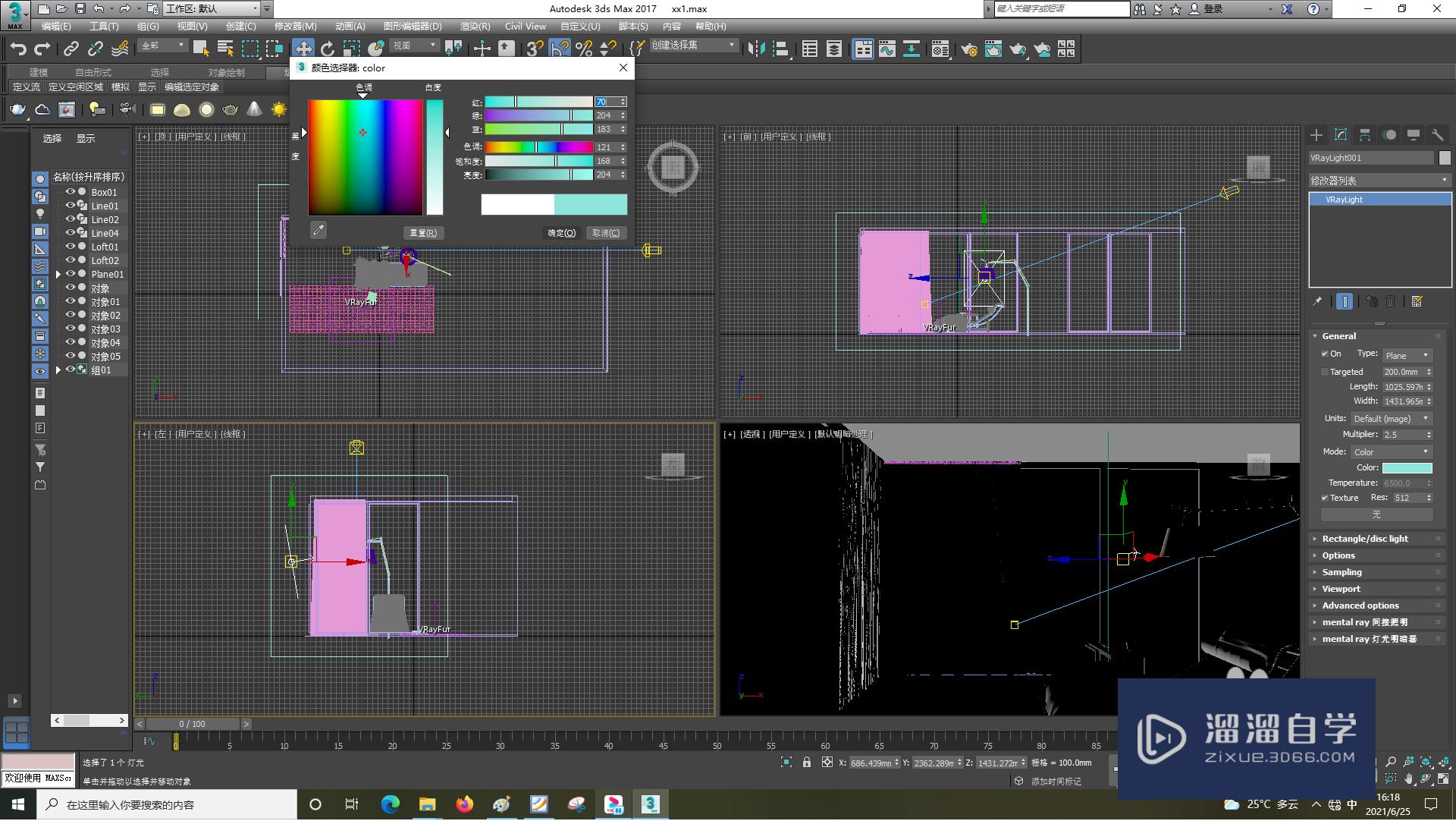Click the selection lock toggle icon

pos(807,763)
